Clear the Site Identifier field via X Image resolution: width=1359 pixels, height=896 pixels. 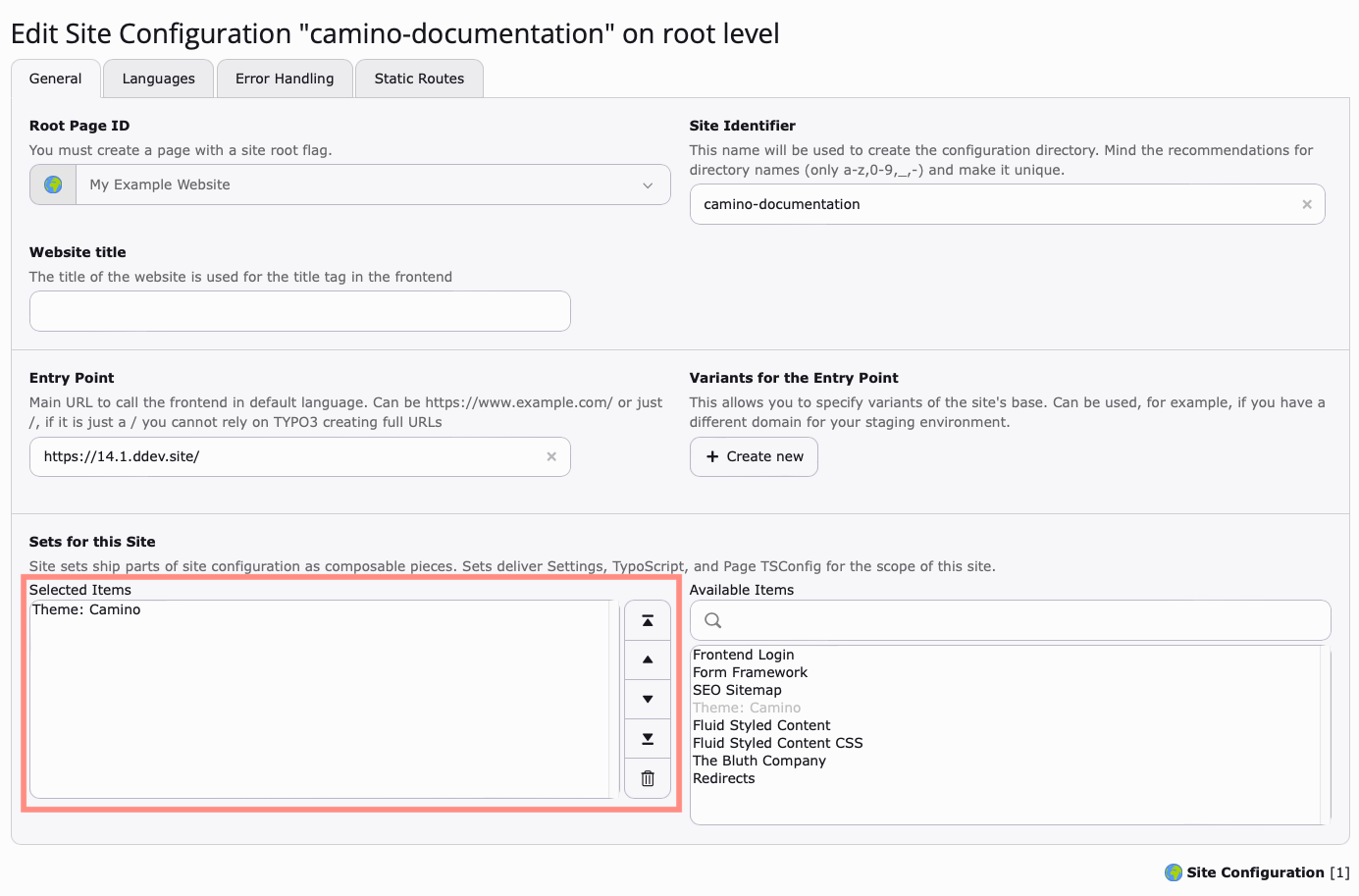1306,204
